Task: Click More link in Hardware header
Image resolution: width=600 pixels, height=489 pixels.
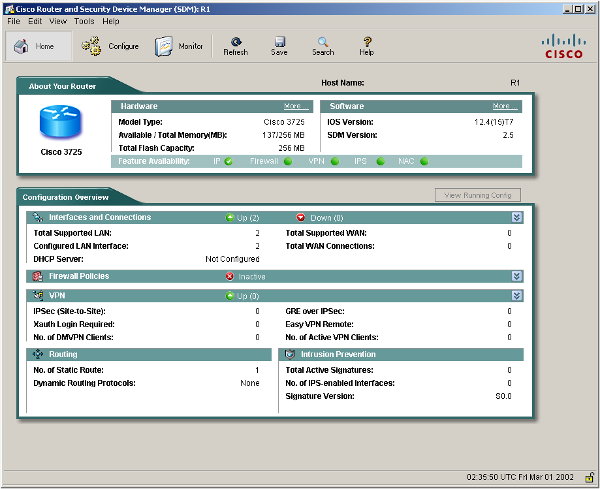Action: pyautogui.click(x=295, y=106)
